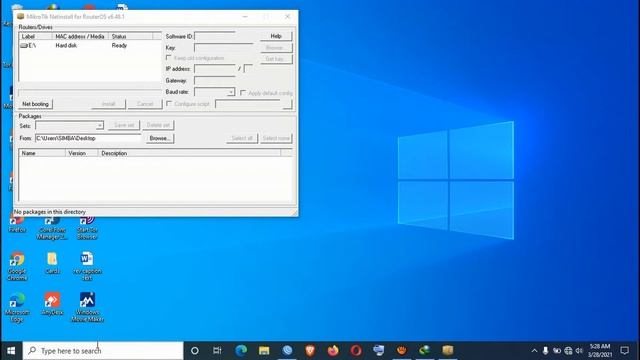Click the Gateway field
The width and height of the screenshot is (640, 360).
pos(215,81)
